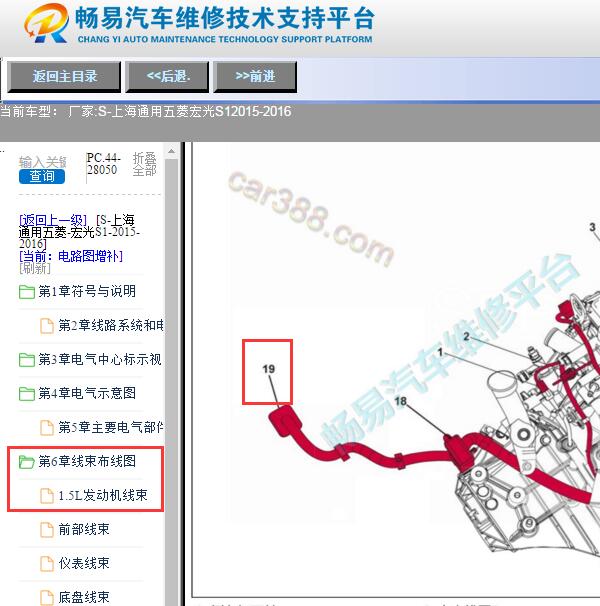600x606 pixels.
Task: Click PC.44-28050 text in sidebar
Action: point(103,164)
